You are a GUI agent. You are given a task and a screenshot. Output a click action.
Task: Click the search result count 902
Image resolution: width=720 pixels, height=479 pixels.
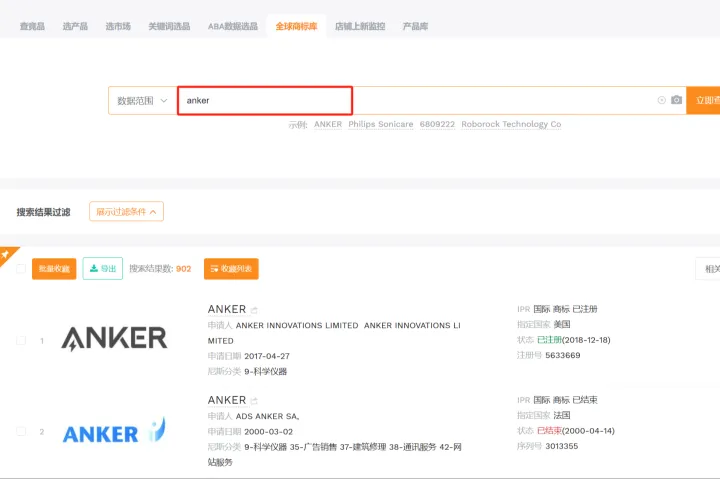coord(183,269)
